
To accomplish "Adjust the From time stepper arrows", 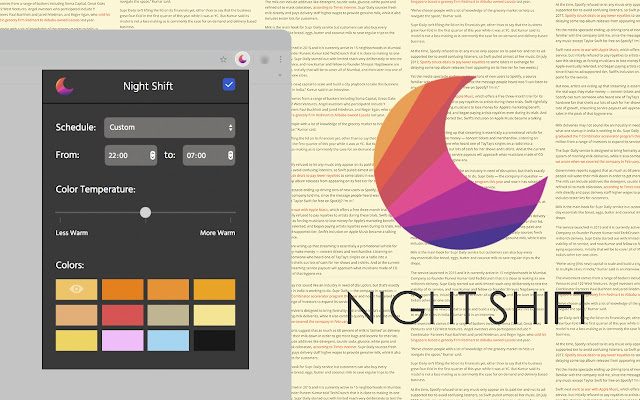I will [152, 155].
